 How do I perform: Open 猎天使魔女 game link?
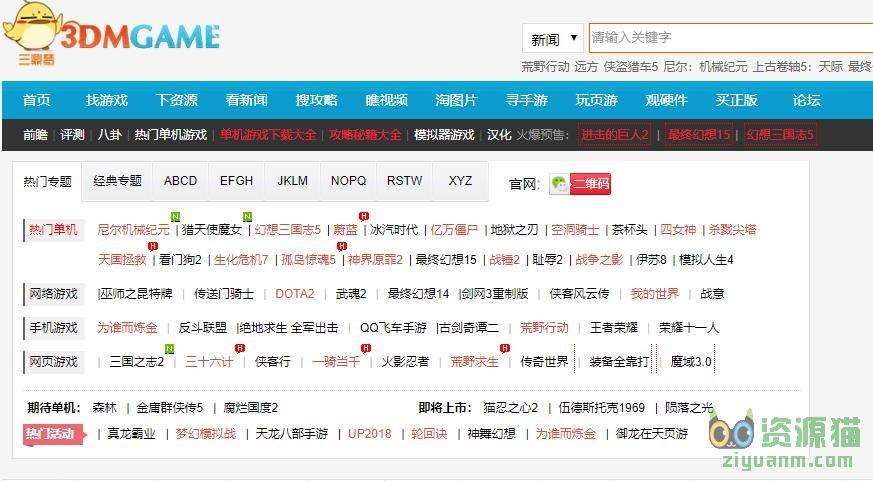pyautogui.click(x=212, y=230)
